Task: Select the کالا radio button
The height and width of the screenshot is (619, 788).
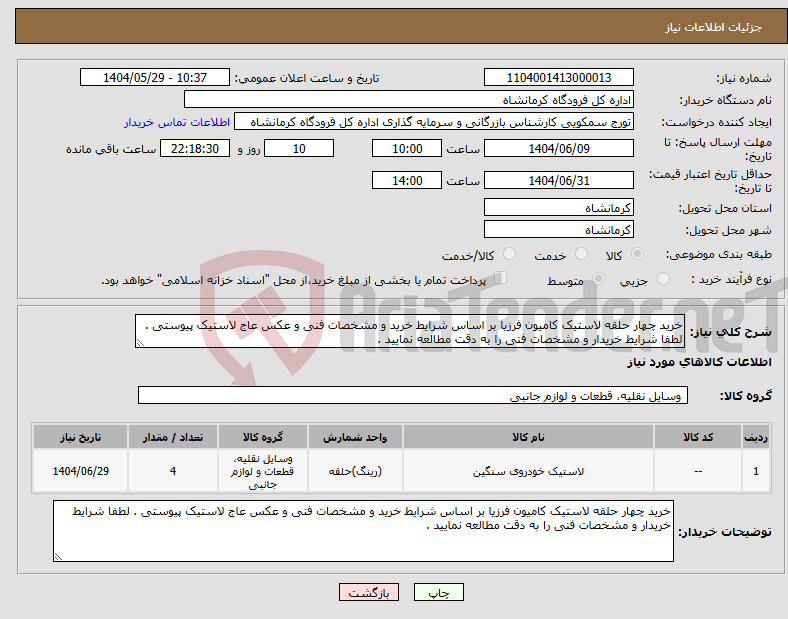Action: coord(637,254)
